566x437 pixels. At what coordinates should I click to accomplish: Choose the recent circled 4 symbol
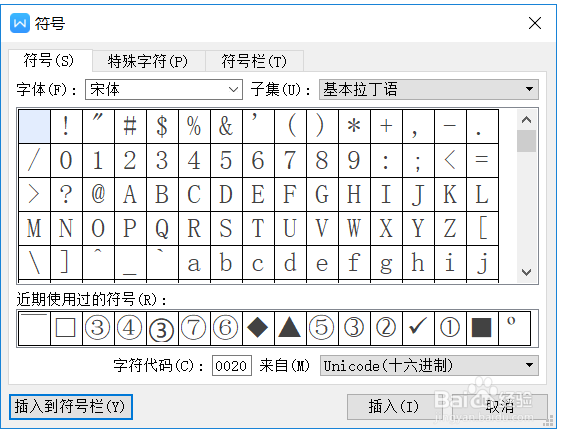[x=130, y=328]
